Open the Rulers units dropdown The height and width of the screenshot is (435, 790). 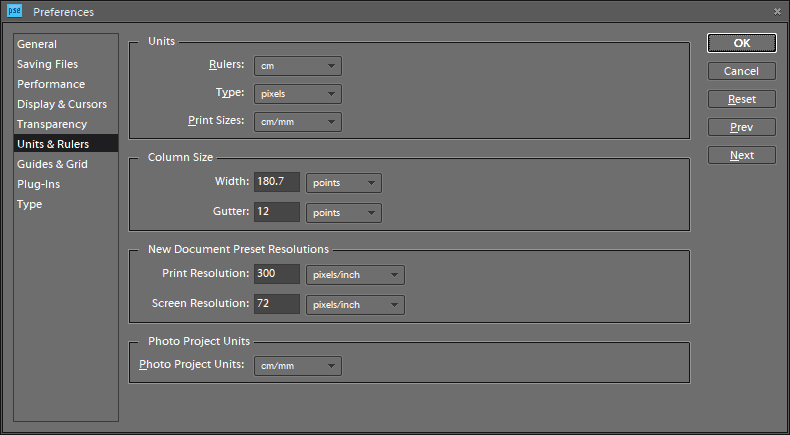[298, 66]
